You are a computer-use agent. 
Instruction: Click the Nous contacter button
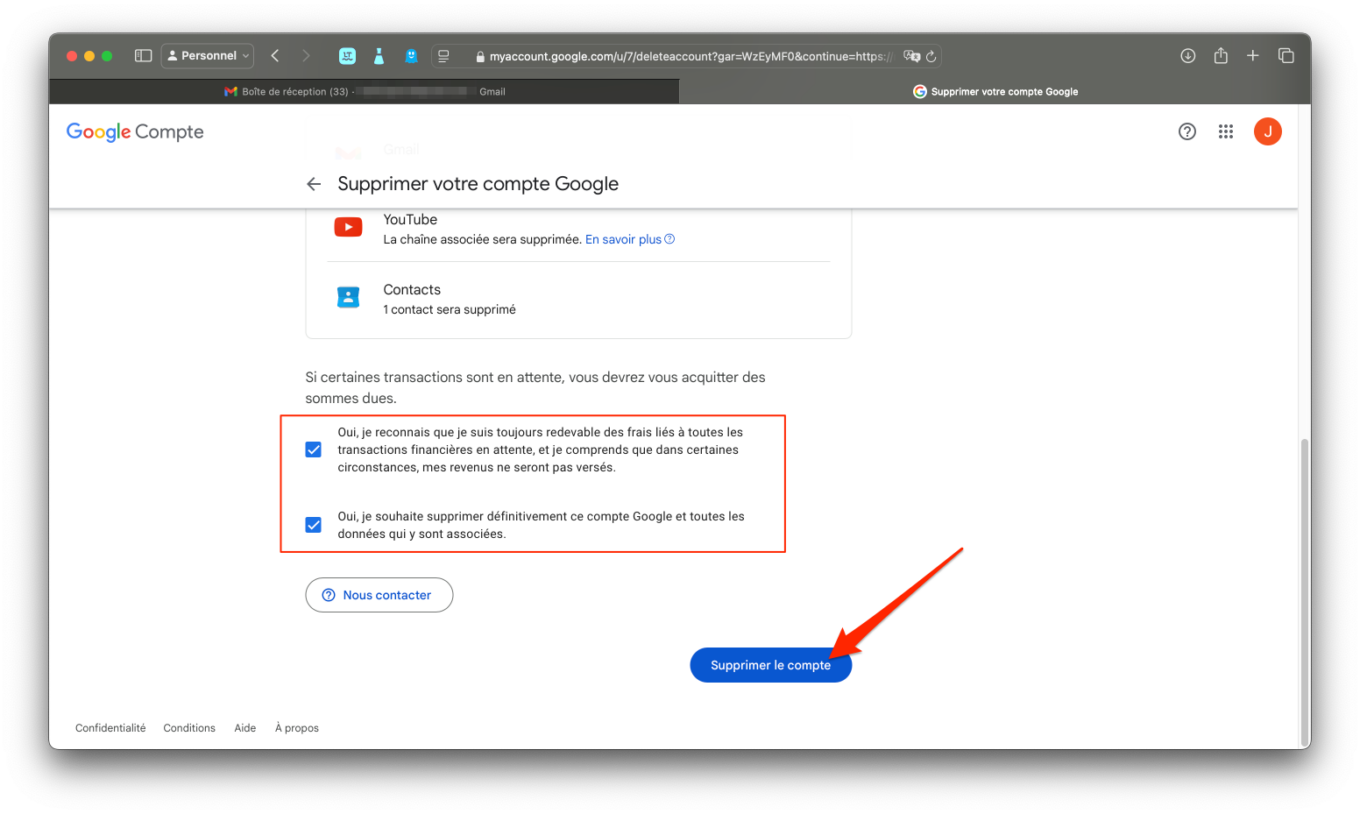379,595
